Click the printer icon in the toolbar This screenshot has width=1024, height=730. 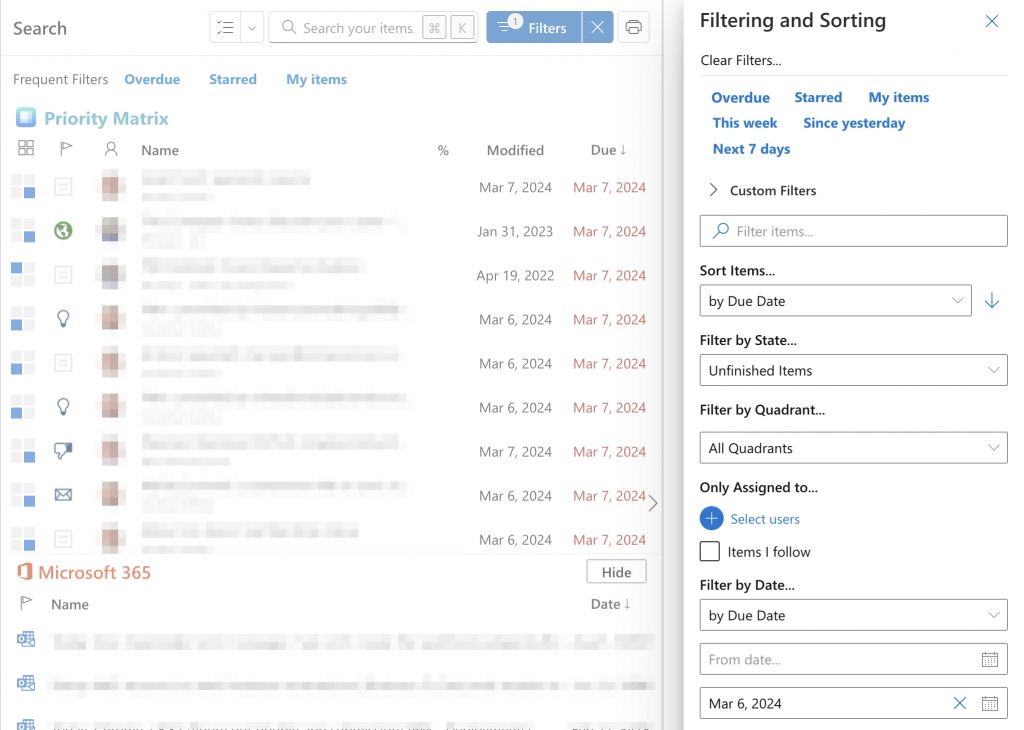point(633,27)
